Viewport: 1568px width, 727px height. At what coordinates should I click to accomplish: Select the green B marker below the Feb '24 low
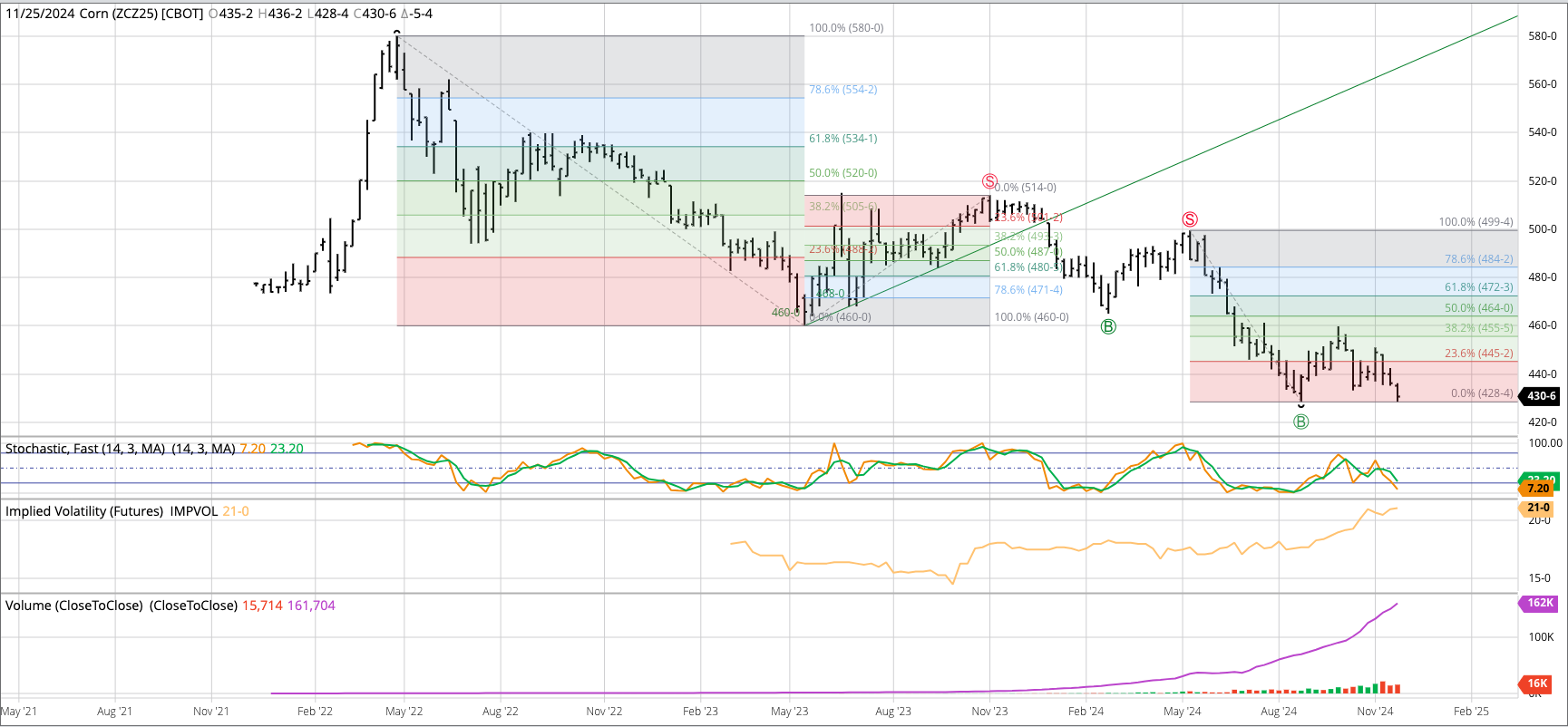click(1107, 326)
